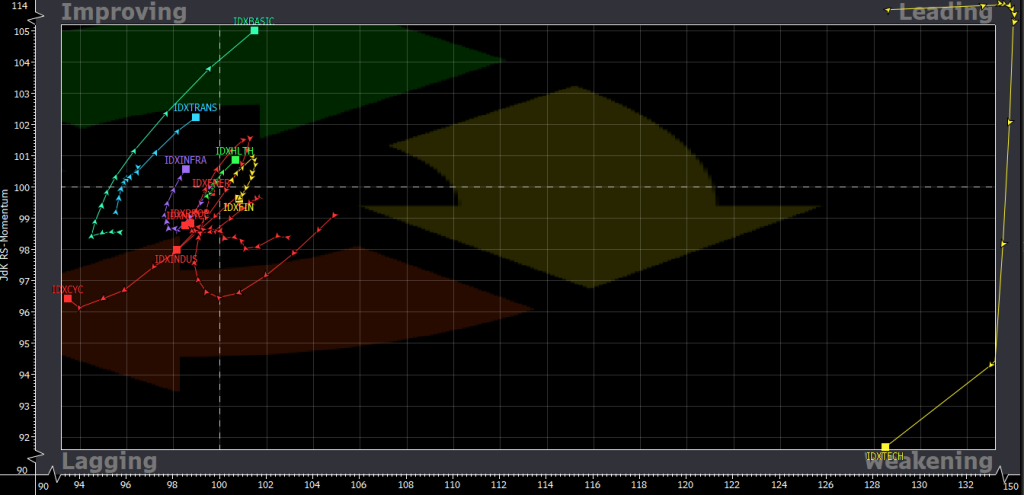Click the Lagging quadrant label
This screenshot has width=1024, height=495.
(x=109, y=462)
